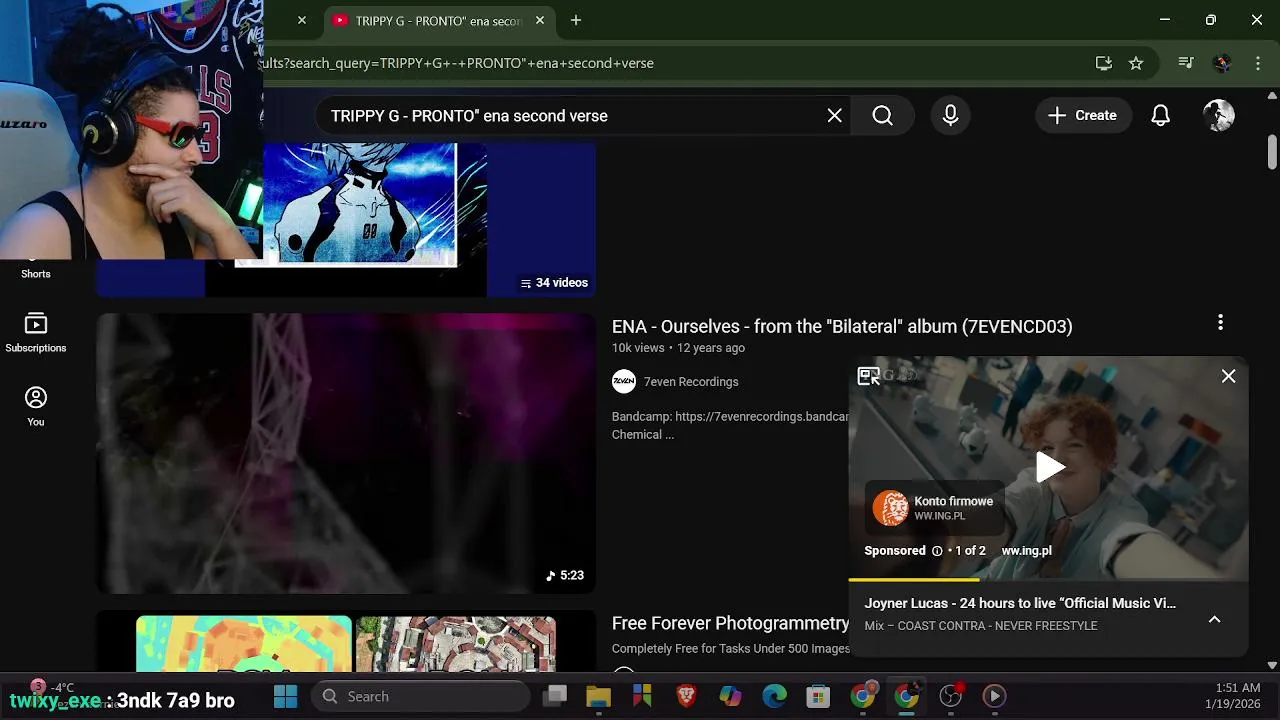
Task: Click Mix – COAST CONTRA - NEVER FREESTYLE text
Action: [x=981, y=626]
